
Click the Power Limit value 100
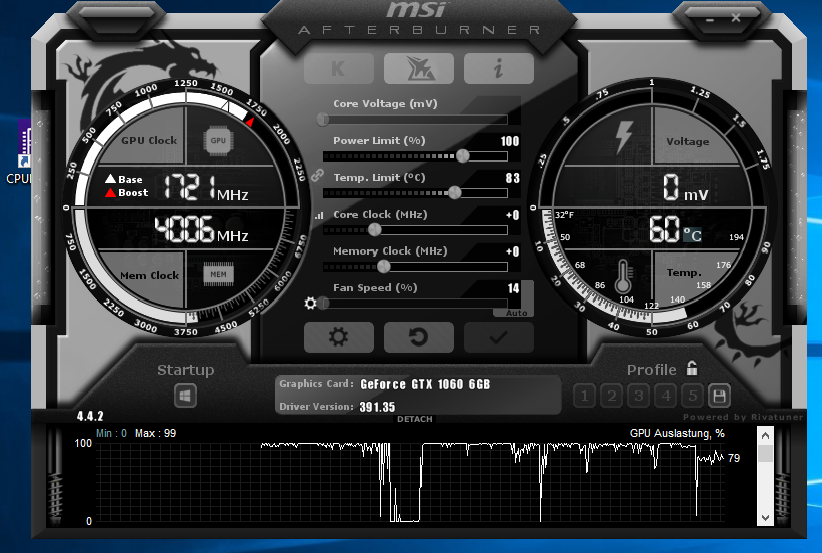click(x=510, y=141)
